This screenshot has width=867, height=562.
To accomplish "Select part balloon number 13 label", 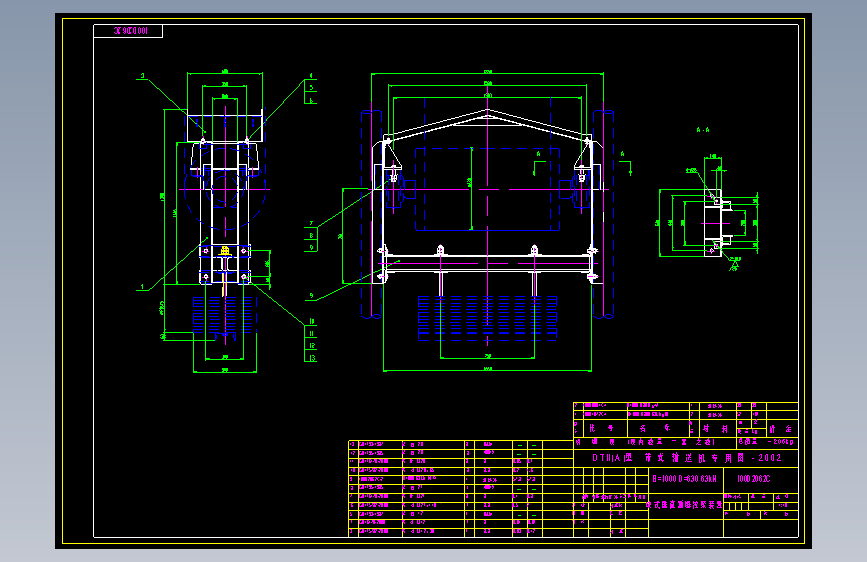I will [x=311, y=357].
